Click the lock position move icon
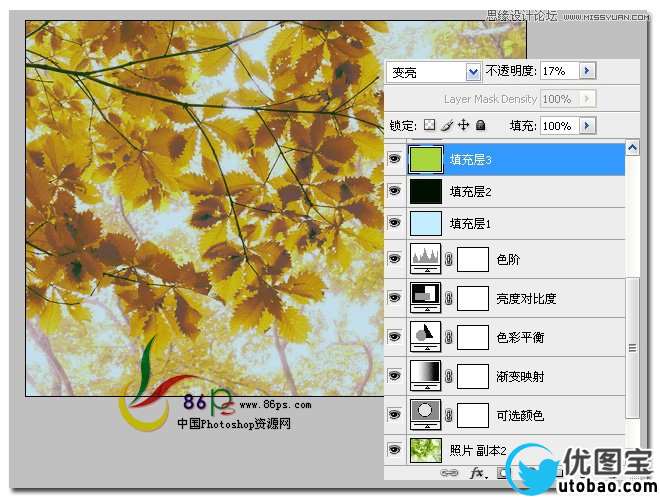This screenshot has width=660, height=500. (463, 125)
